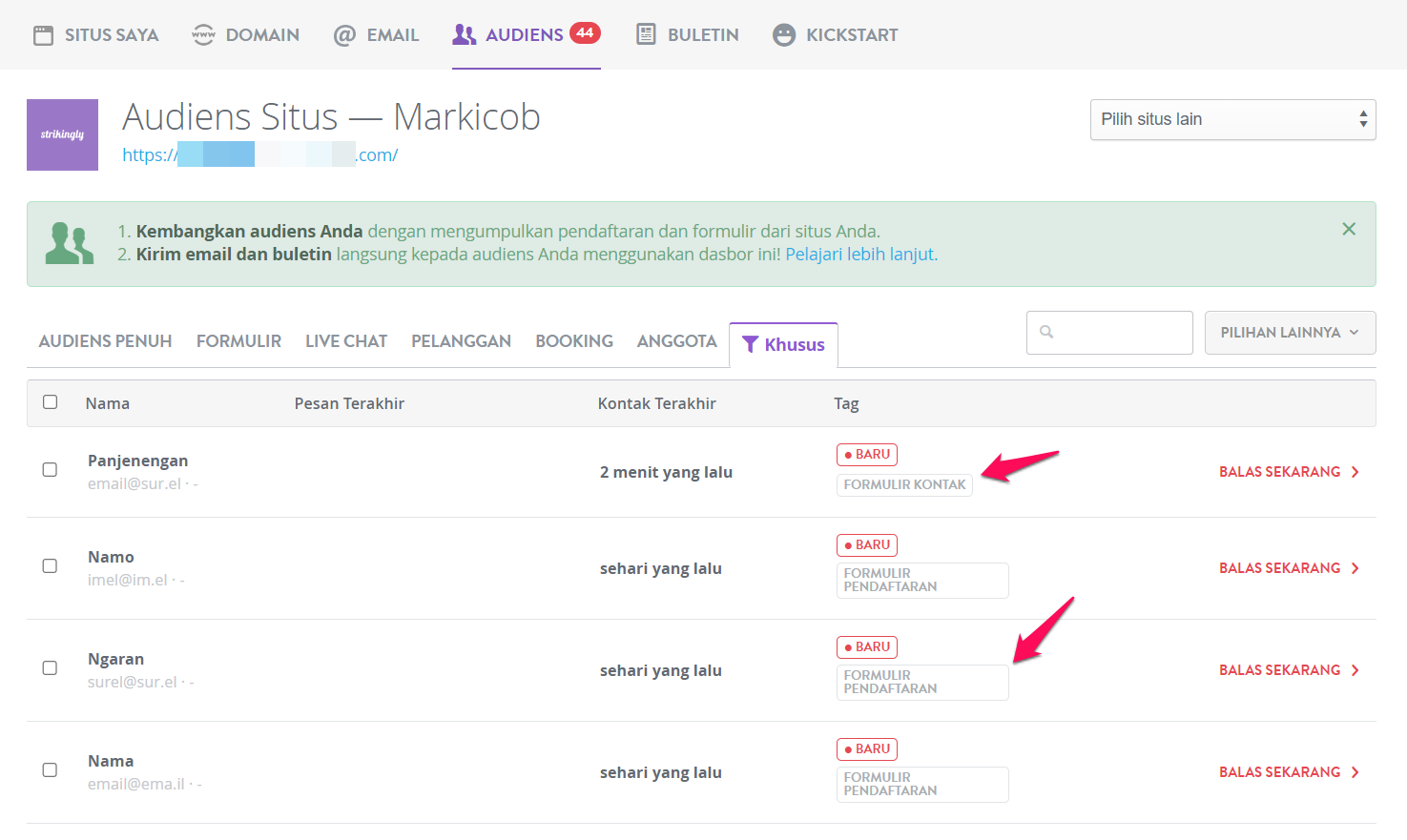Click the email@ema.il address text
The height and width of the screenshot is (840, 1407).
(x=136, y=785)
